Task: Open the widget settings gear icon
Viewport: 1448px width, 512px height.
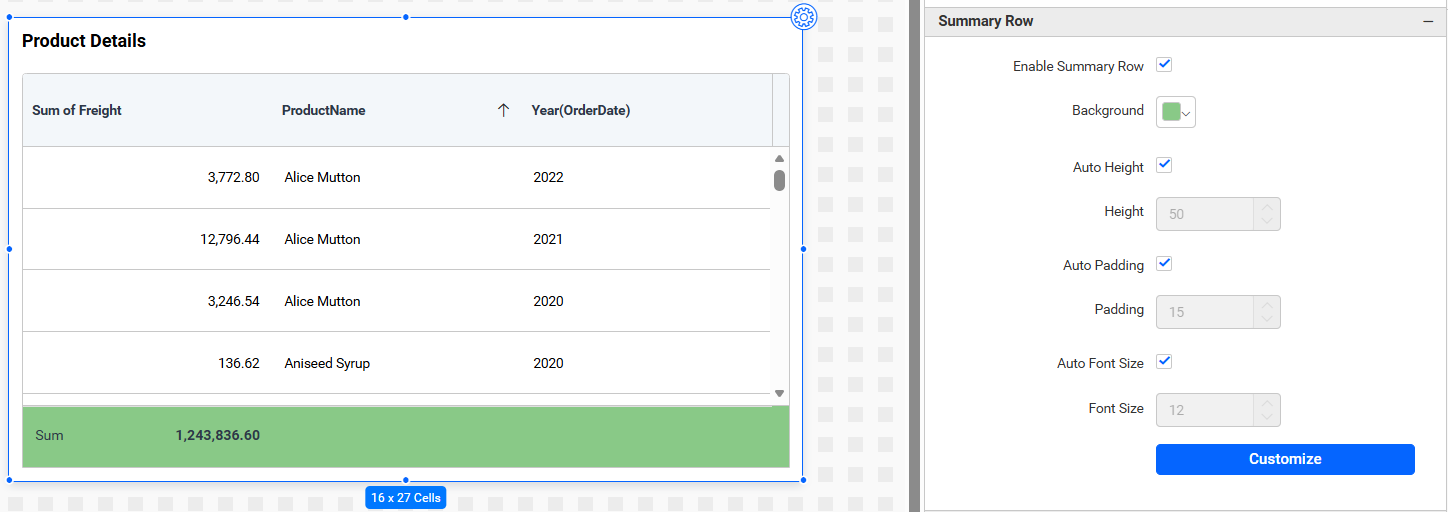Action: pos(804,17)
